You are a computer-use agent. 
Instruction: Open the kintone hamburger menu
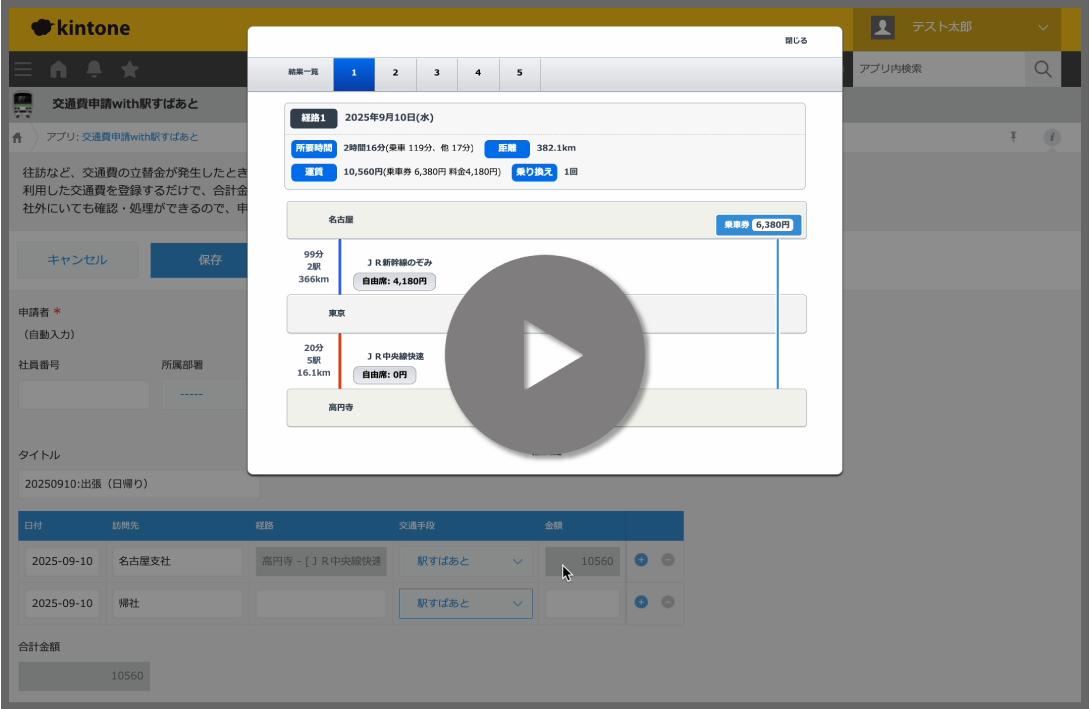pyautogui.click(x=23, y=69)
